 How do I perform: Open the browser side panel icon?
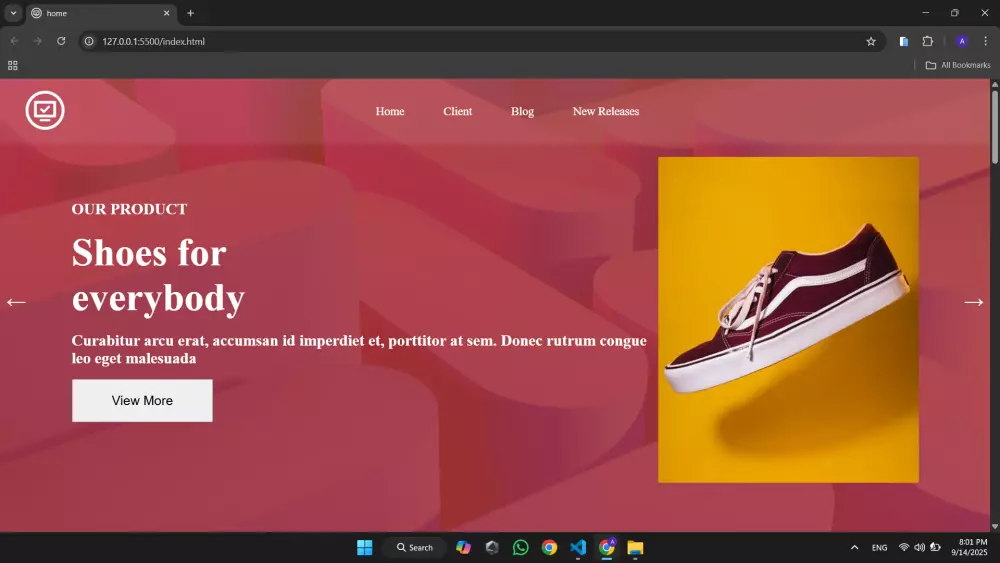[x=904, y=41]
